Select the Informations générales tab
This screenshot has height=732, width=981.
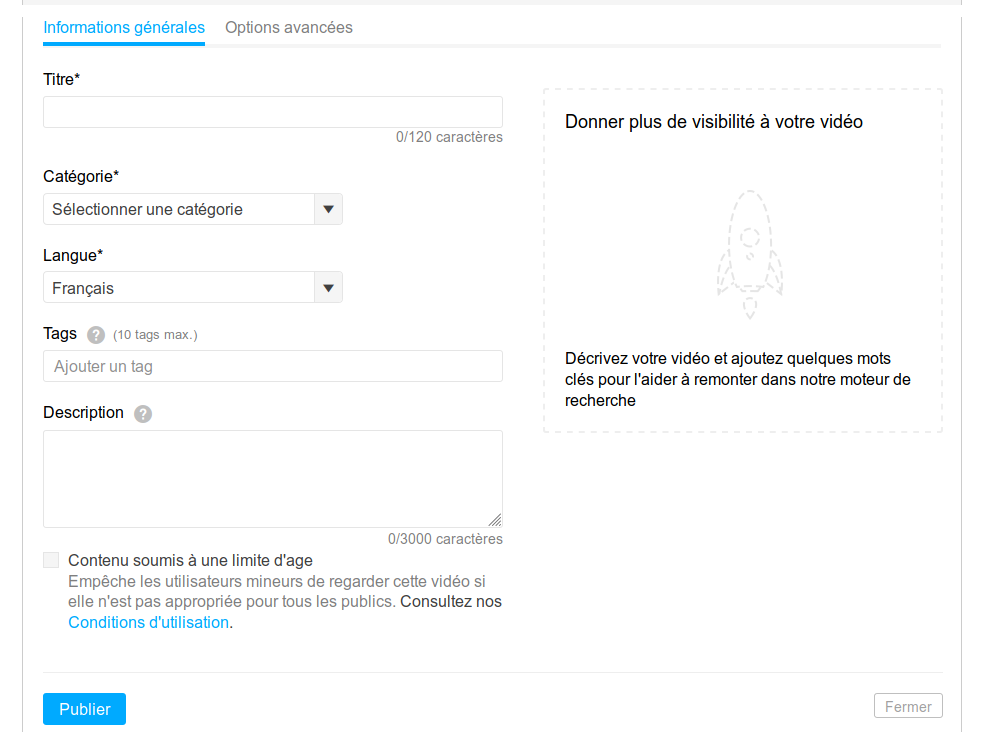coord(124,28)
